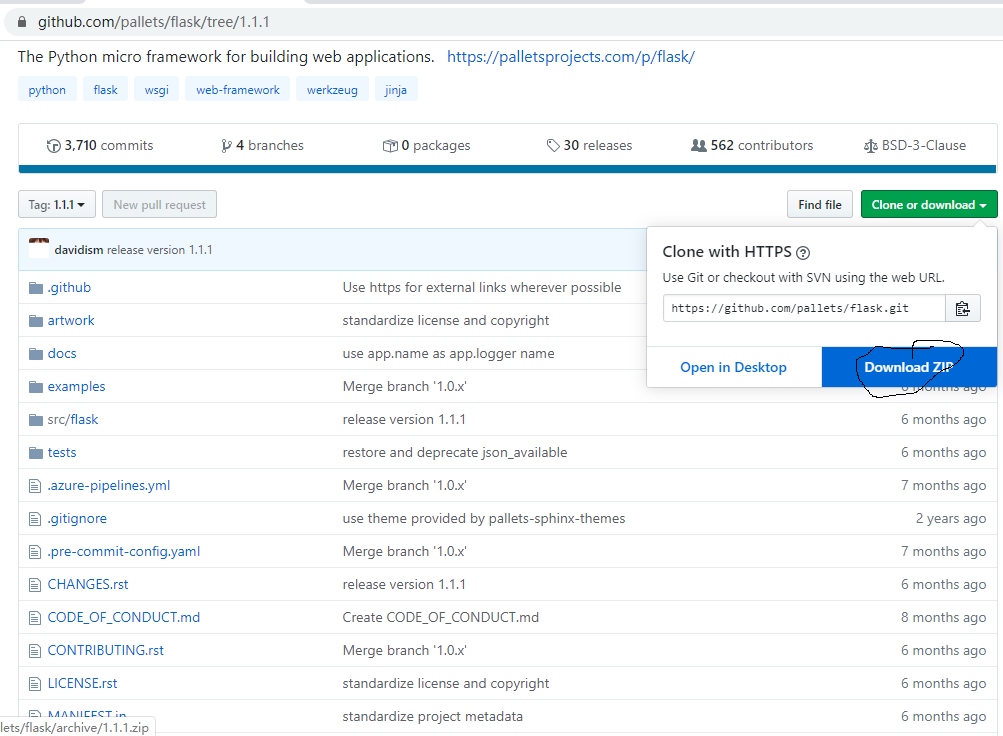
Task: Click the .pre-commit-config.yaml file icon
Action: pos(35,552)
